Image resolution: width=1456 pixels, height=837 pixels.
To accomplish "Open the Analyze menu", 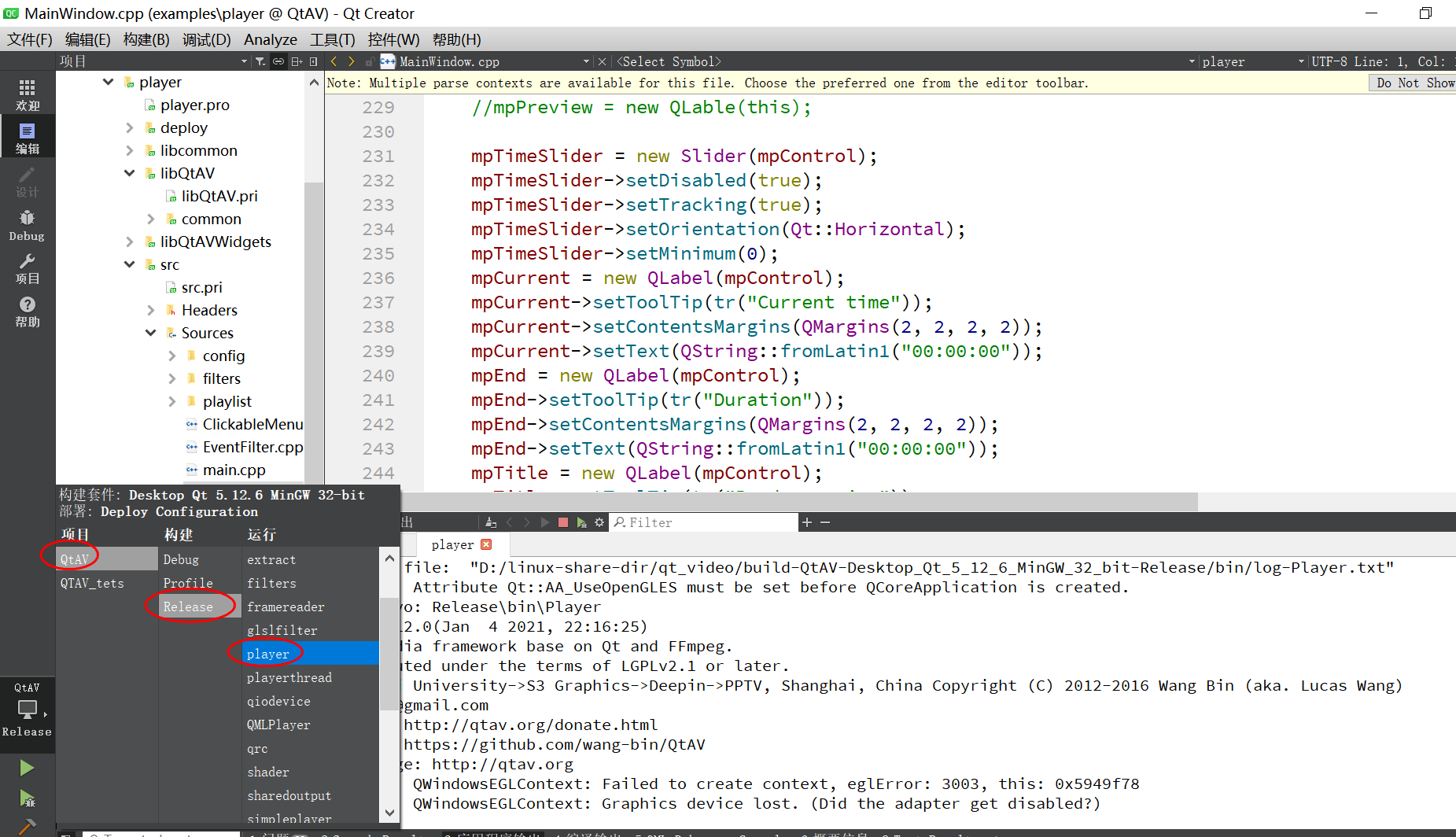I will click(x=270, y=39).
